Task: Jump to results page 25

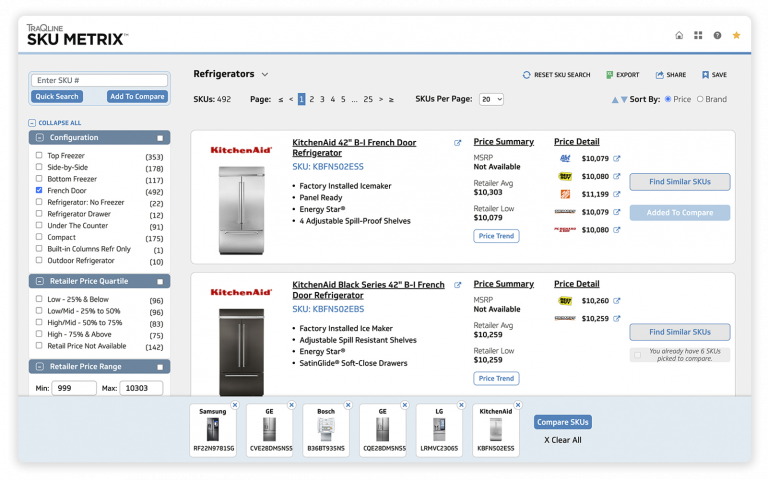Action: click(368, 99)
